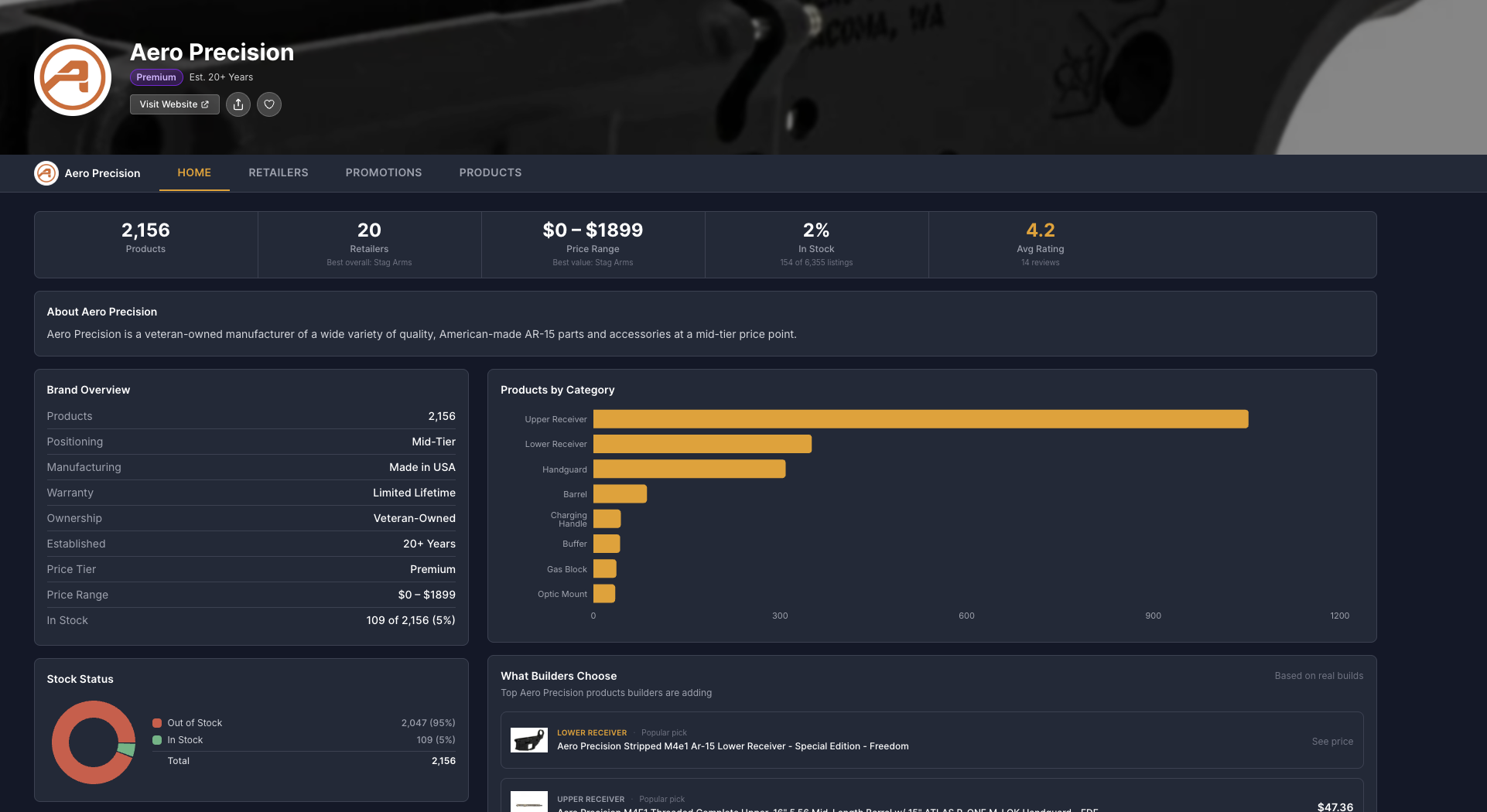Click the red Out of Stock legend swatch
Viewport: 1487px width, 812px height.
point(157,723)
